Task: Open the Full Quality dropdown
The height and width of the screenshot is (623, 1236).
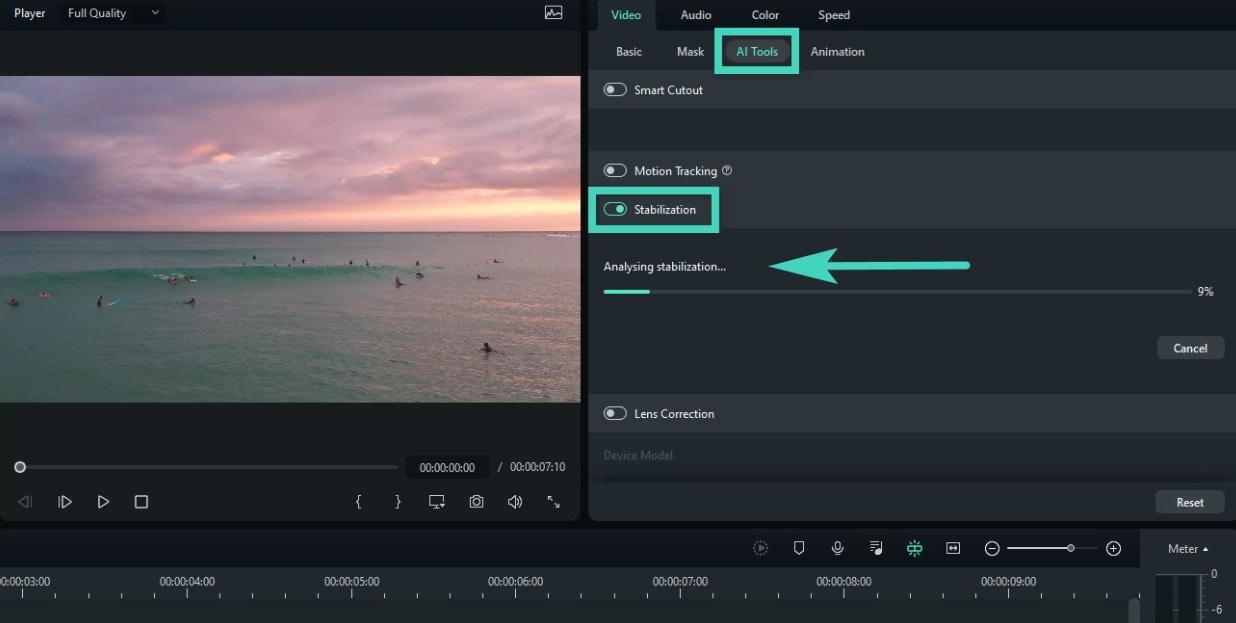Action: pos(112,13)
